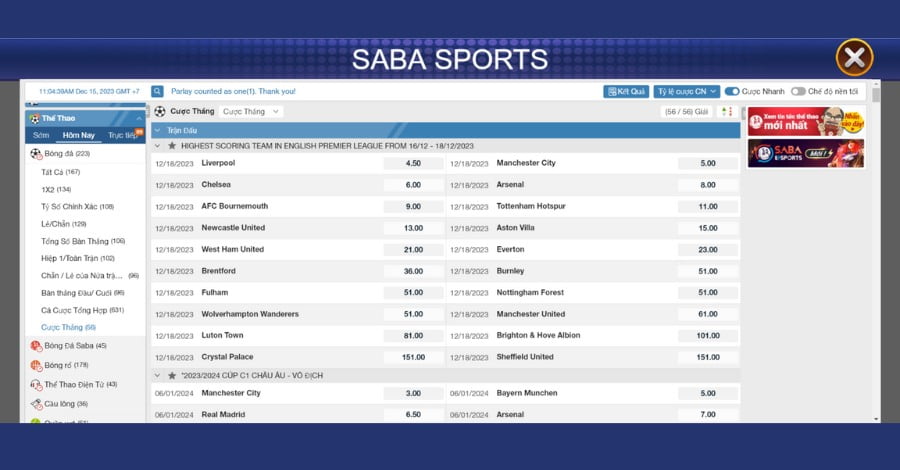
Task: Click the blue search magnifier icon
Action: tap(157, 91)
